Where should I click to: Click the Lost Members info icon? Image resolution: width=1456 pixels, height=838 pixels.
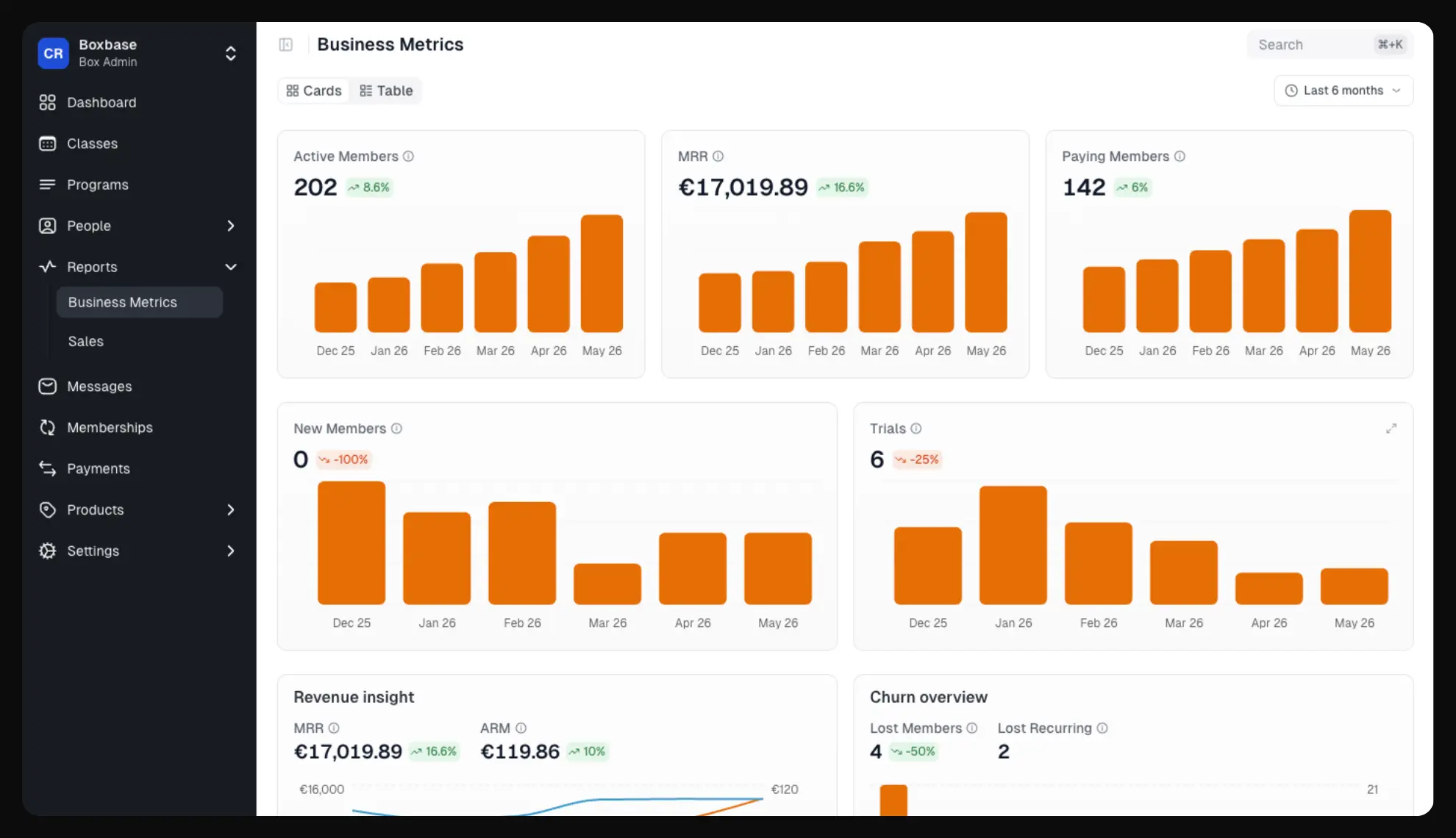coord(972,728)
